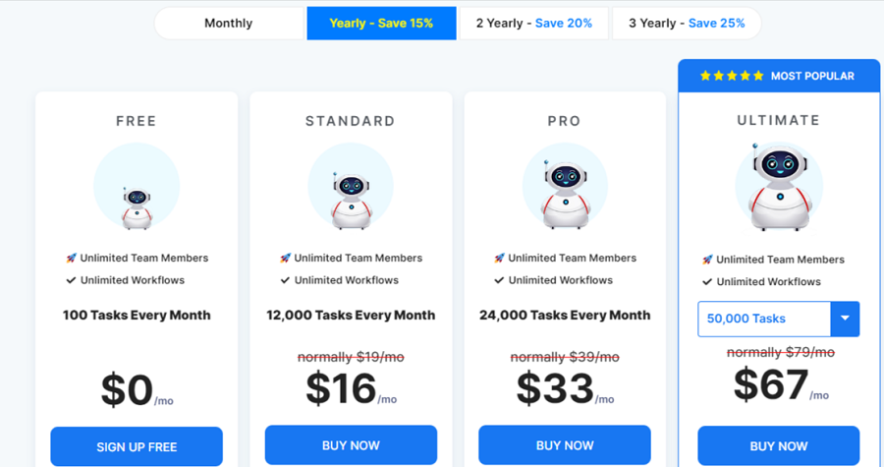Click the rocket icon in Standard plan
This screenshot has height=467, width=884.
(285, 258)
